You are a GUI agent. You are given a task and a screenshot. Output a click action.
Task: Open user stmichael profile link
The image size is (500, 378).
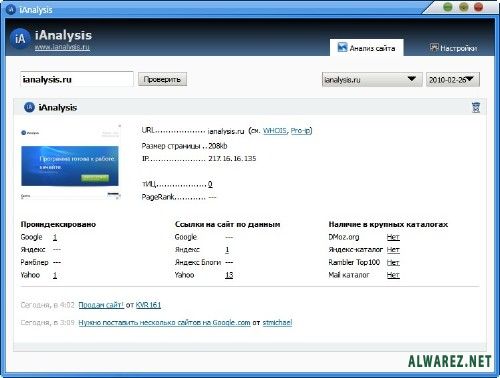click(x=277, y=322)
